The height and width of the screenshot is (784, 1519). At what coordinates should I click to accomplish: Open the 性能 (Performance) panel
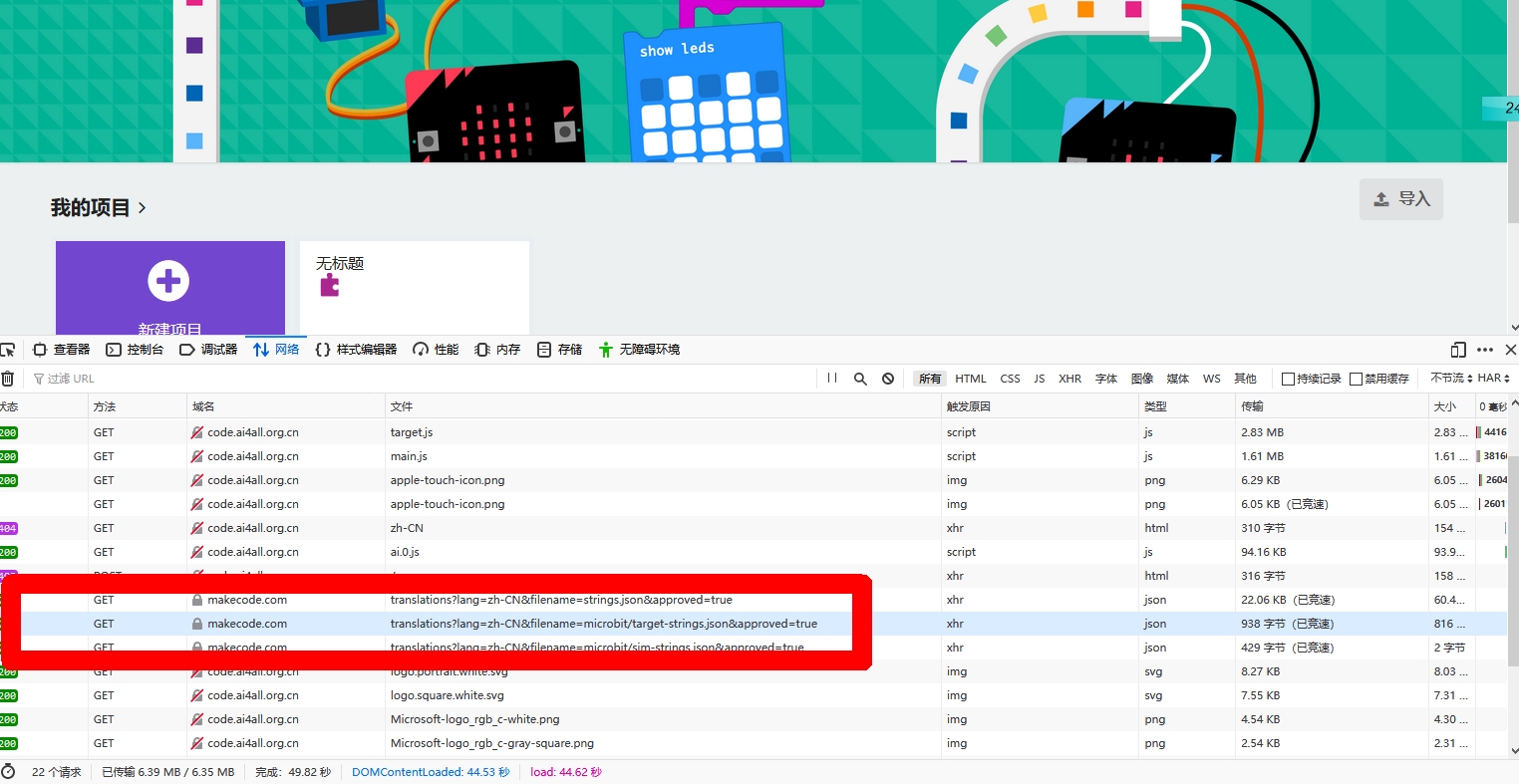436,350
